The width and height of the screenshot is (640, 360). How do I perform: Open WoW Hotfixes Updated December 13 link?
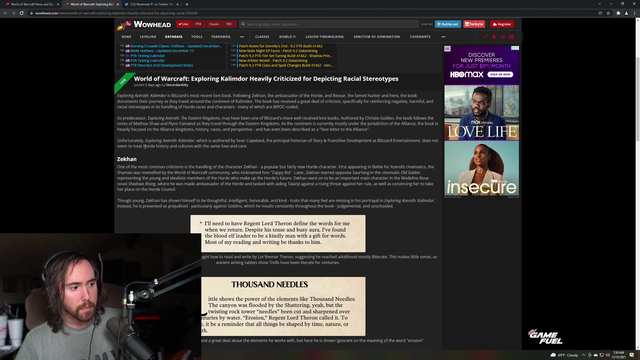(162, 51)
